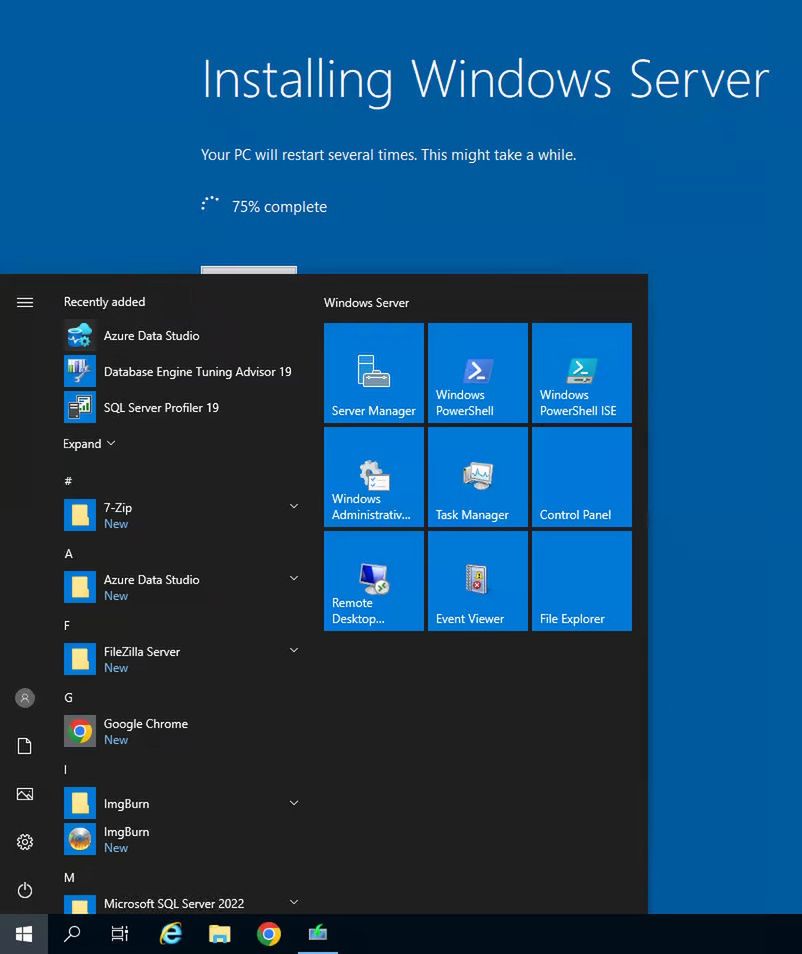Image resolution: width=802 pixels, height=954 pixels.
Task: Click the letter F section header
Action: (67, 625)
